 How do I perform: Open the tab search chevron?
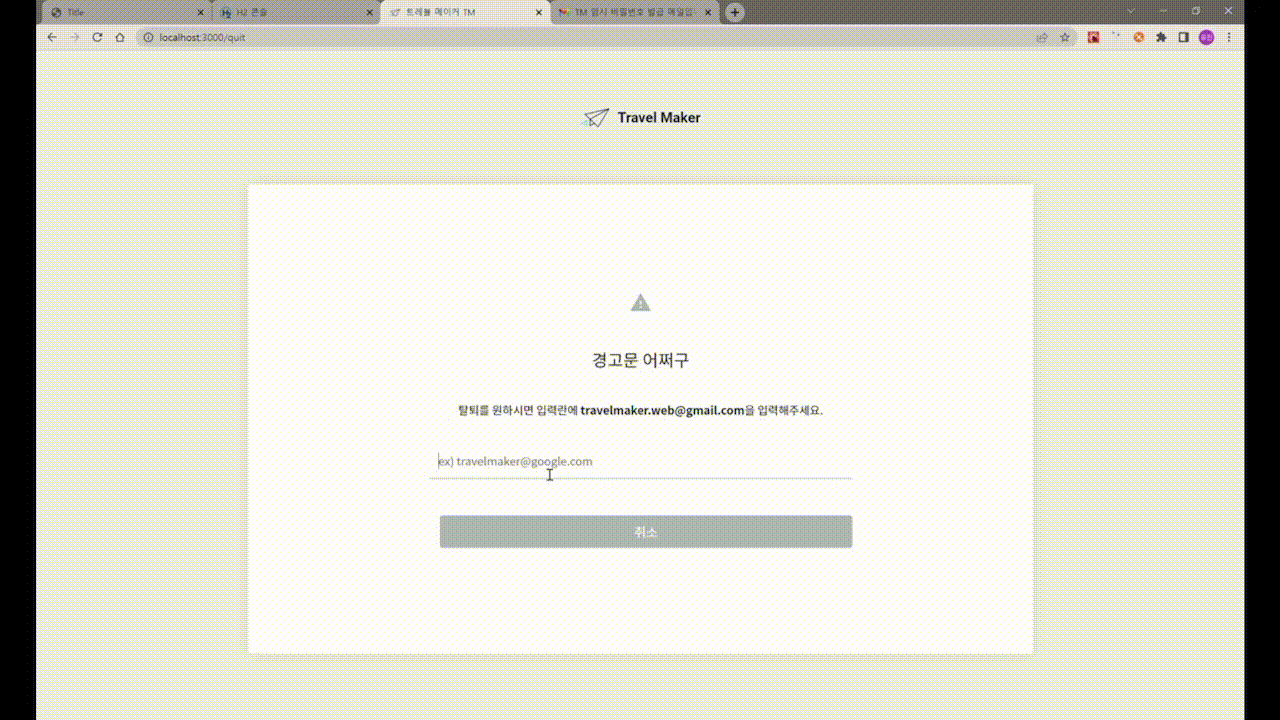[1131, 11]
